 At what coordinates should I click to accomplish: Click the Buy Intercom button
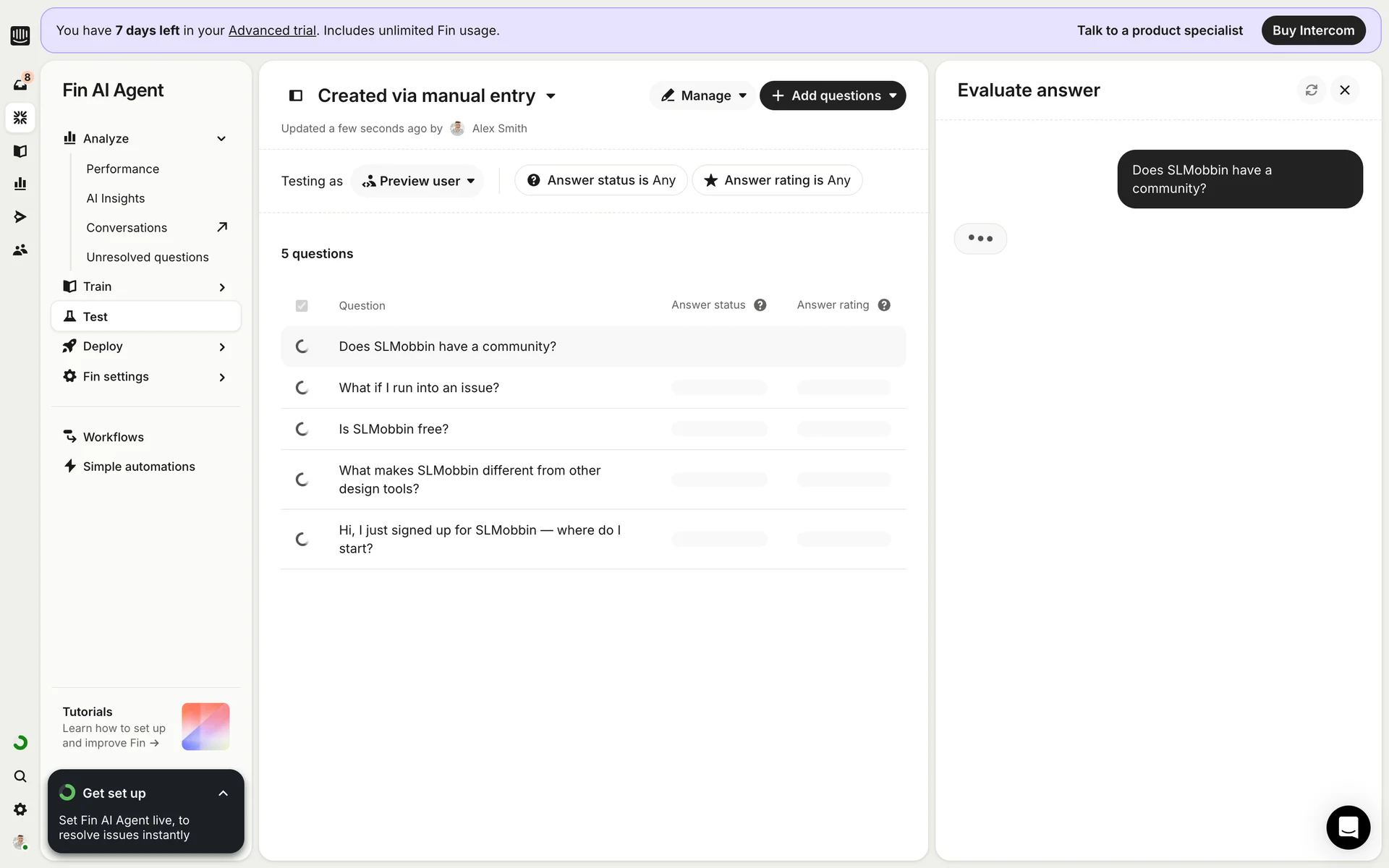point(1313,30)
